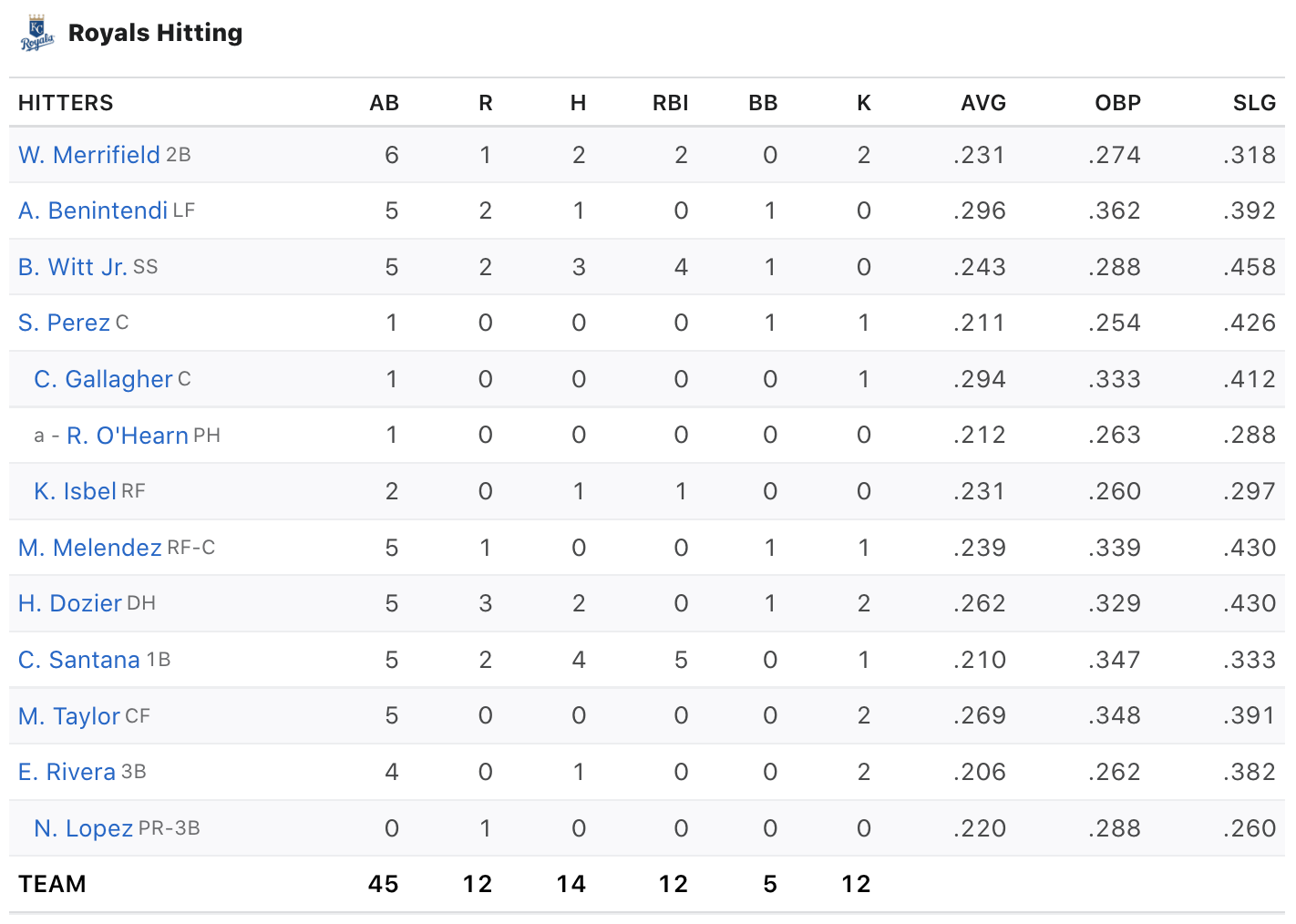Select M. Melendez player link
Screen dimensions: 1296x924
pos(89,548)
